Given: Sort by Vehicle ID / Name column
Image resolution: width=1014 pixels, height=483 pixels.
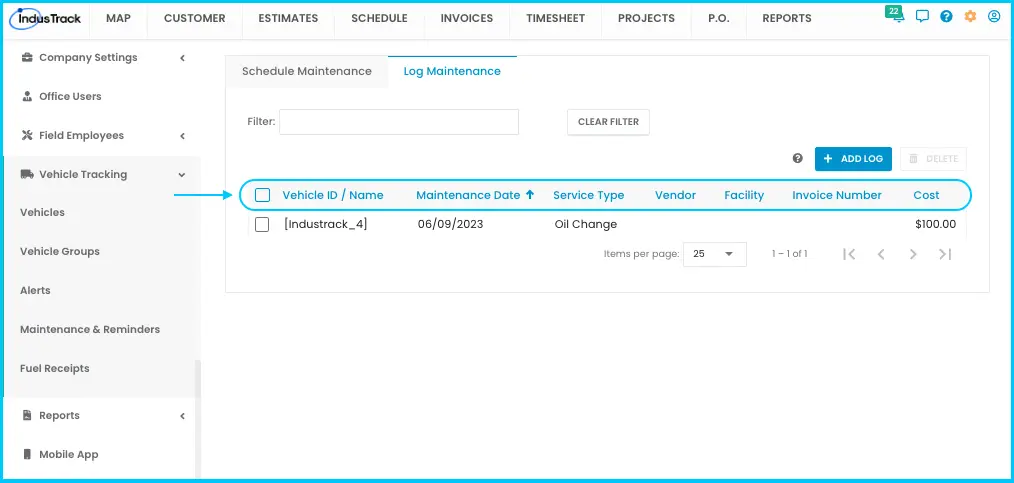Looking at the screenshot, I should 332,195.
